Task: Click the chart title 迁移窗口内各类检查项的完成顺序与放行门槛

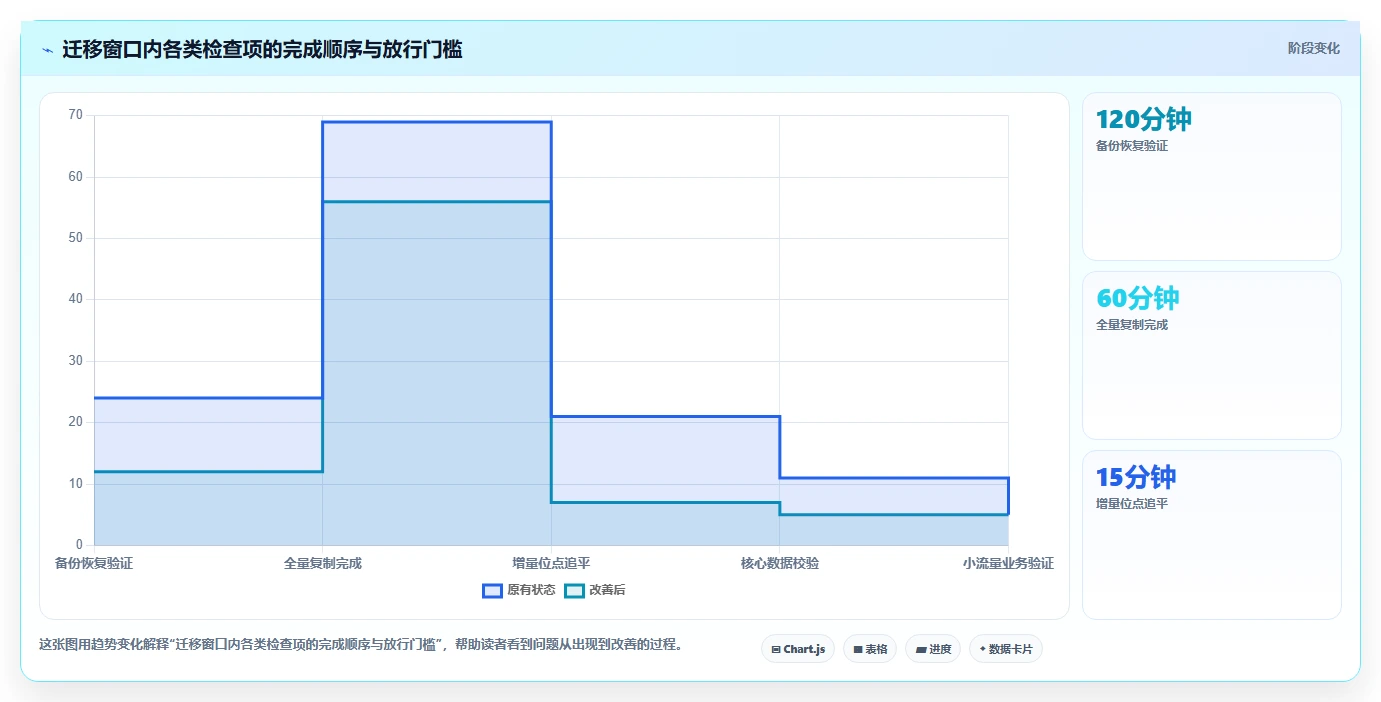Action: point(262,50)
